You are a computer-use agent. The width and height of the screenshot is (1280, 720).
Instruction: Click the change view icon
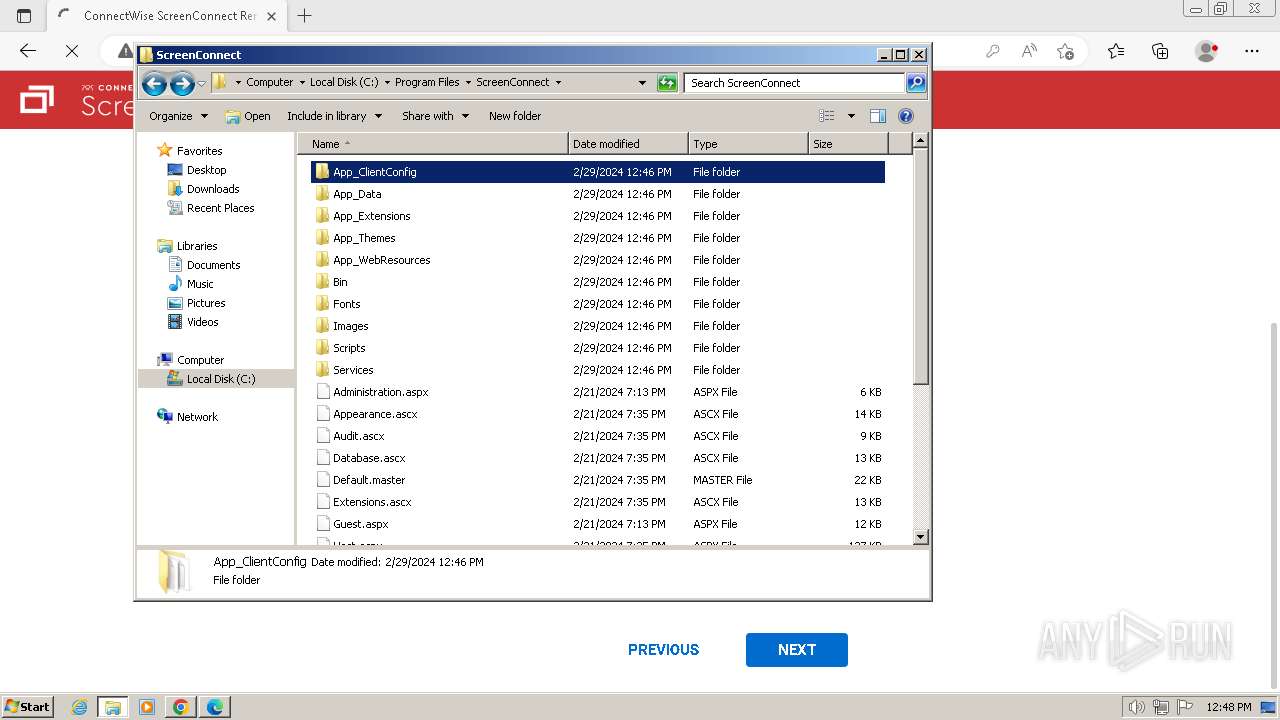click(827, 116)
